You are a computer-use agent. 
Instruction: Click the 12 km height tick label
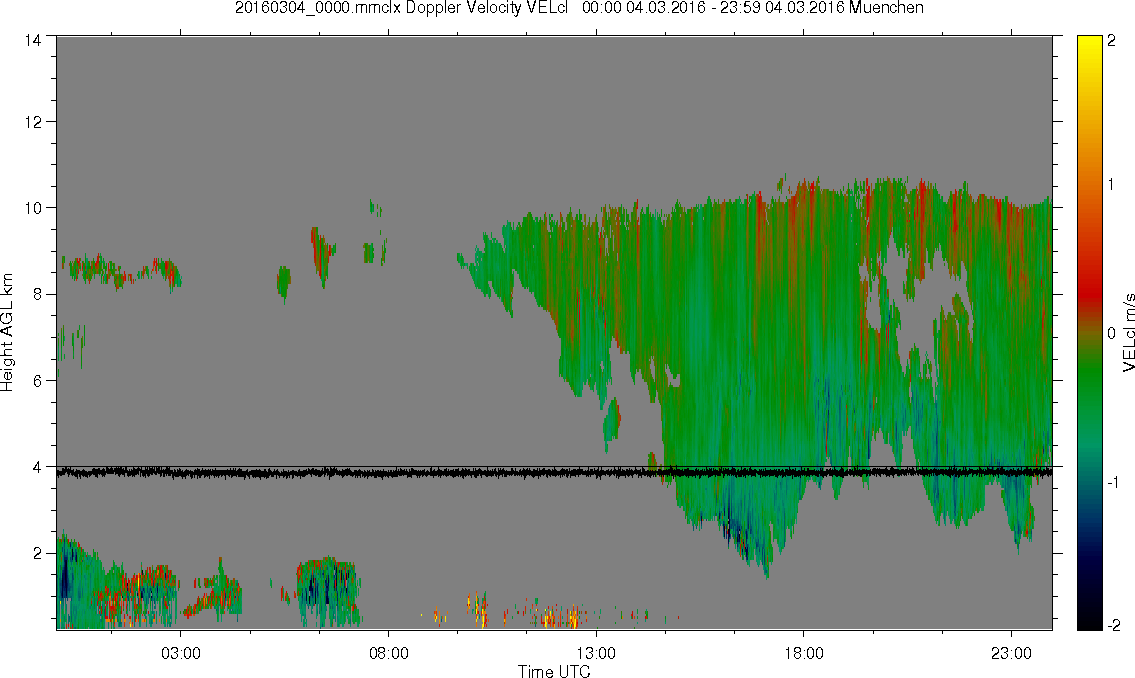tap(33, 122)
